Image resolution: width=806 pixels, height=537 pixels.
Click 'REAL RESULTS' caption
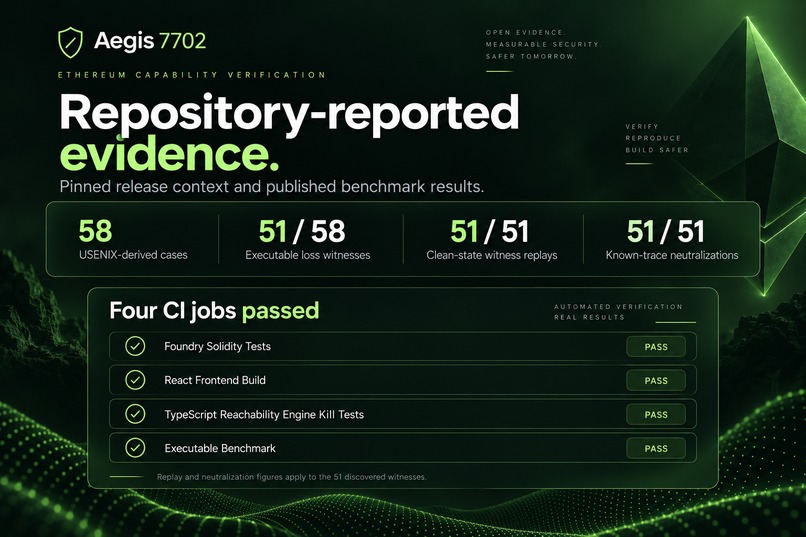590,318
